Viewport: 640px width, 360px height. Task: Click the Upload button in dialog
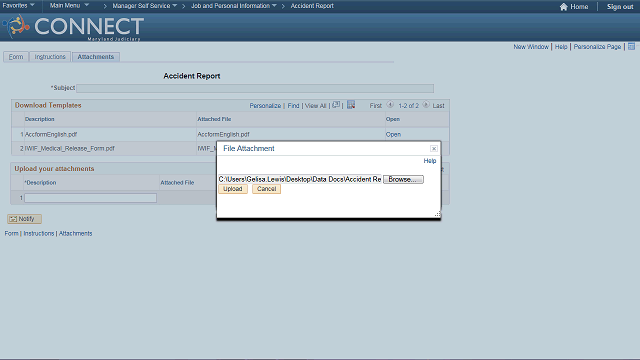[x=233, y=189]
